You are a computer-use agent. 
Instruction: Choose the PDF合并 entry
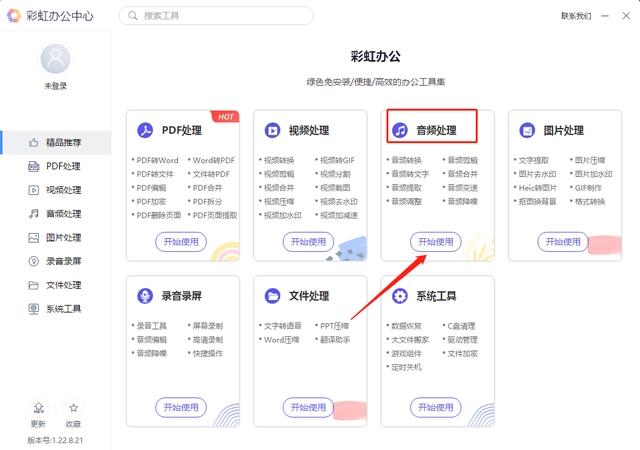click(207, 188)
